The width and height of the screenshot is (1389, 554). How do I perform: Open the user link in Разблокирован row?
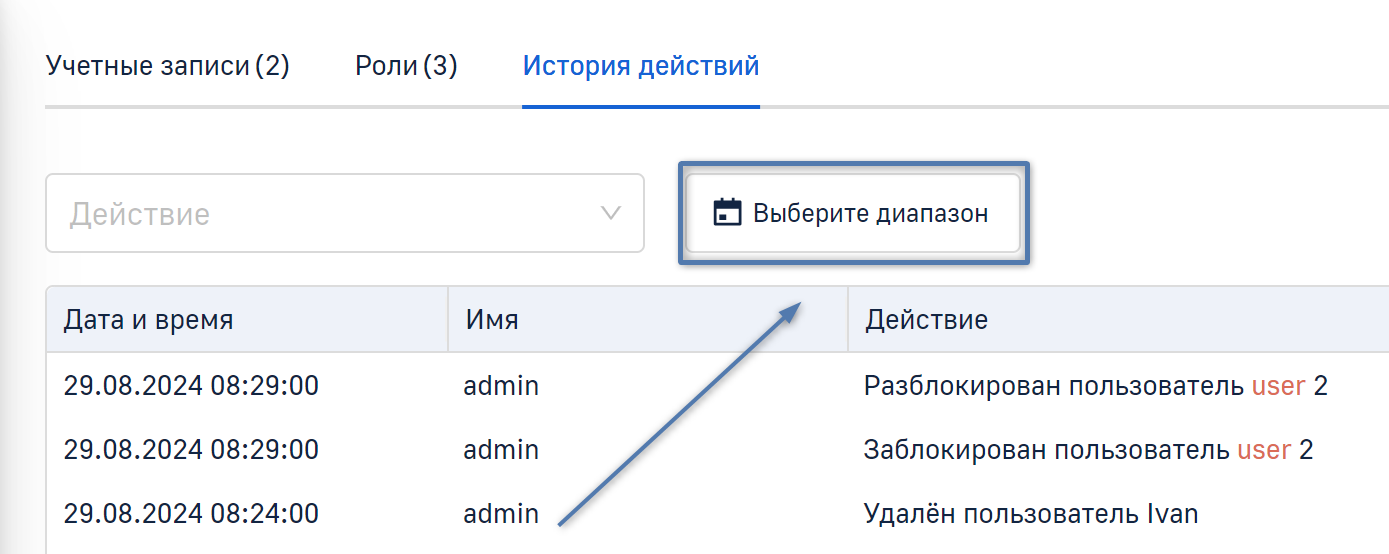click(1278, 385)
